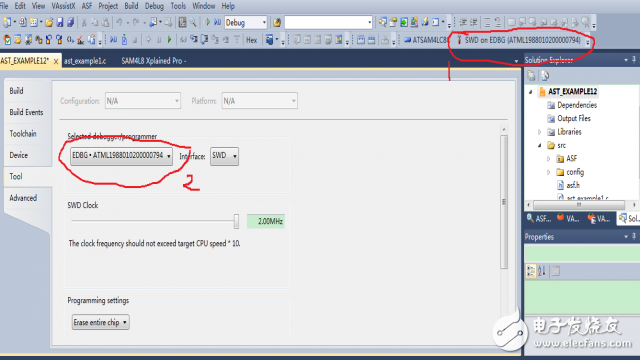The width and height of the screenshot is (640, 360).
Task: Click the Start Without Debugging green arrow
Action: 207,22
